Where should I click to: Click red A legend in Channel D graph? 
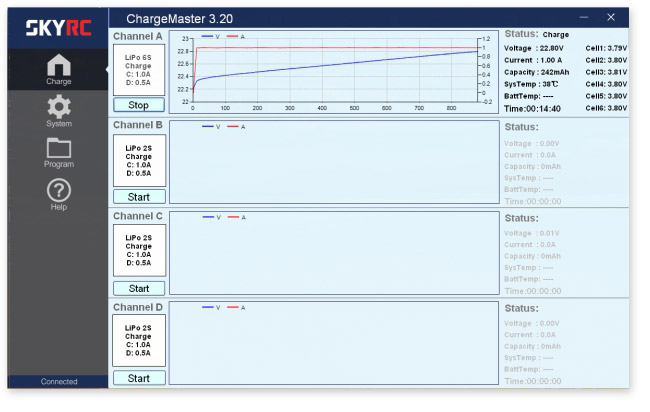point(236,308)
